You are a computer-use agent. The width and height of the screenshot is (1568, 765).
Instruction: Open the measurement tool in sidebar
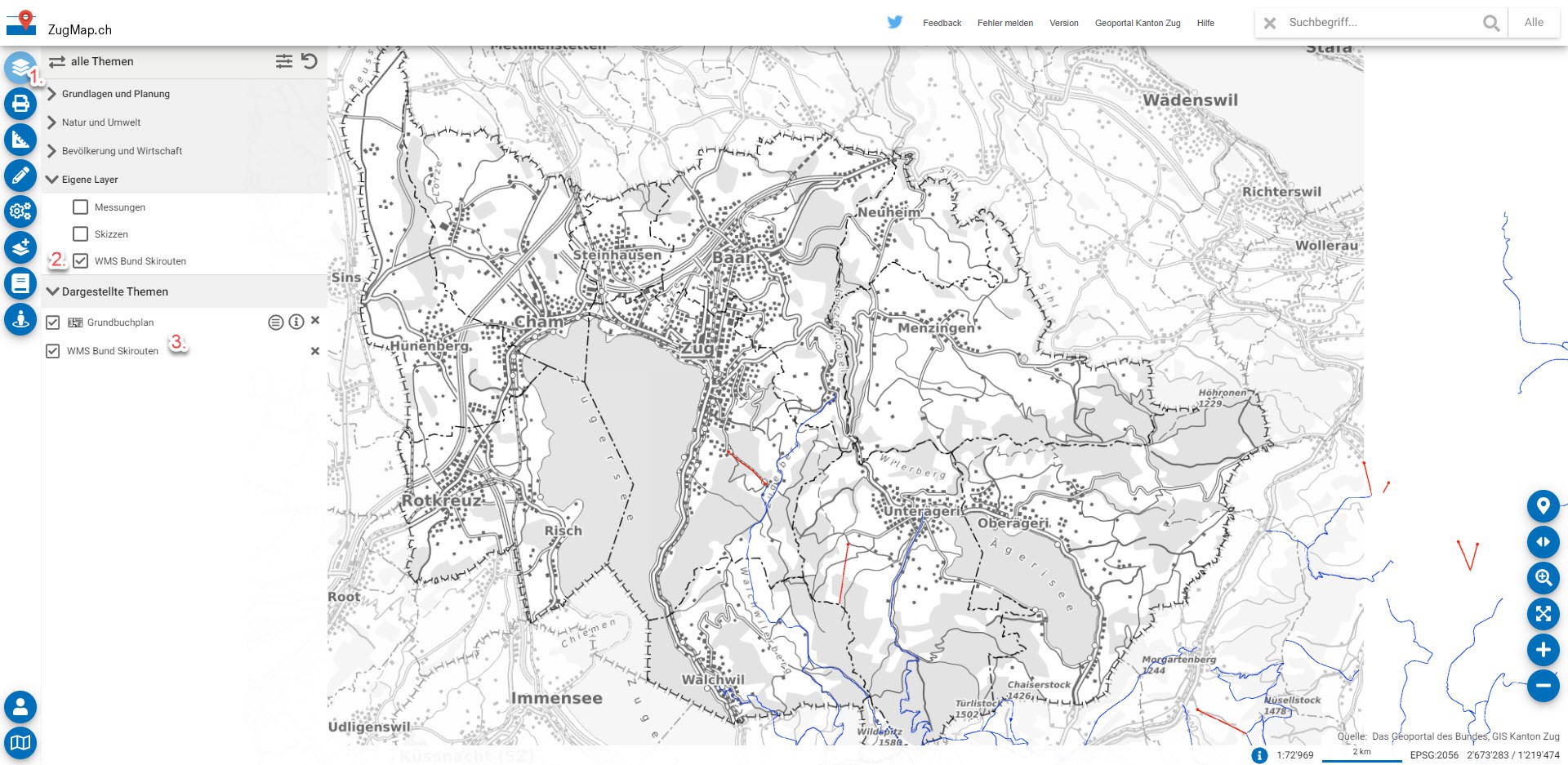20,140
